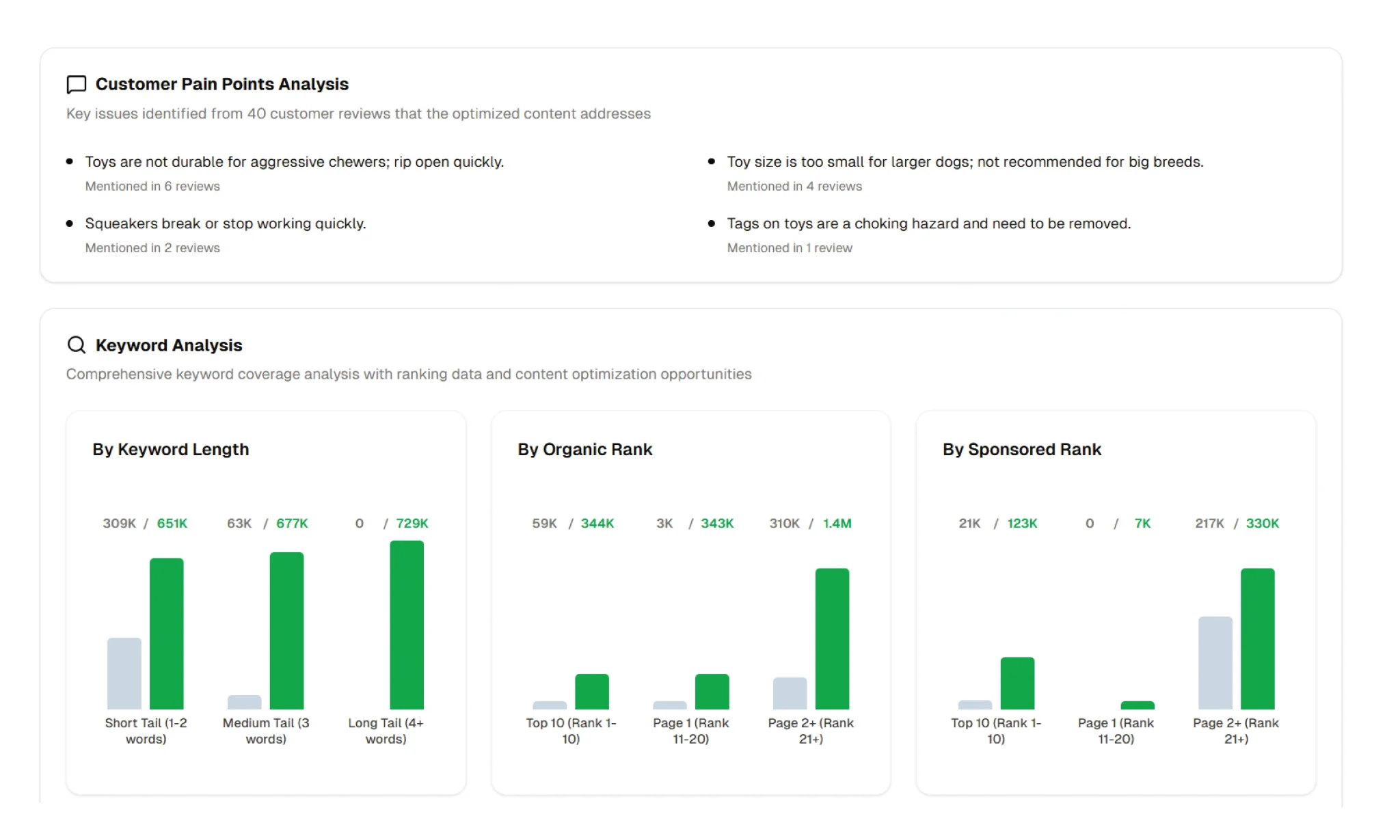Click the 344K organic value label

tap(597, 524)
